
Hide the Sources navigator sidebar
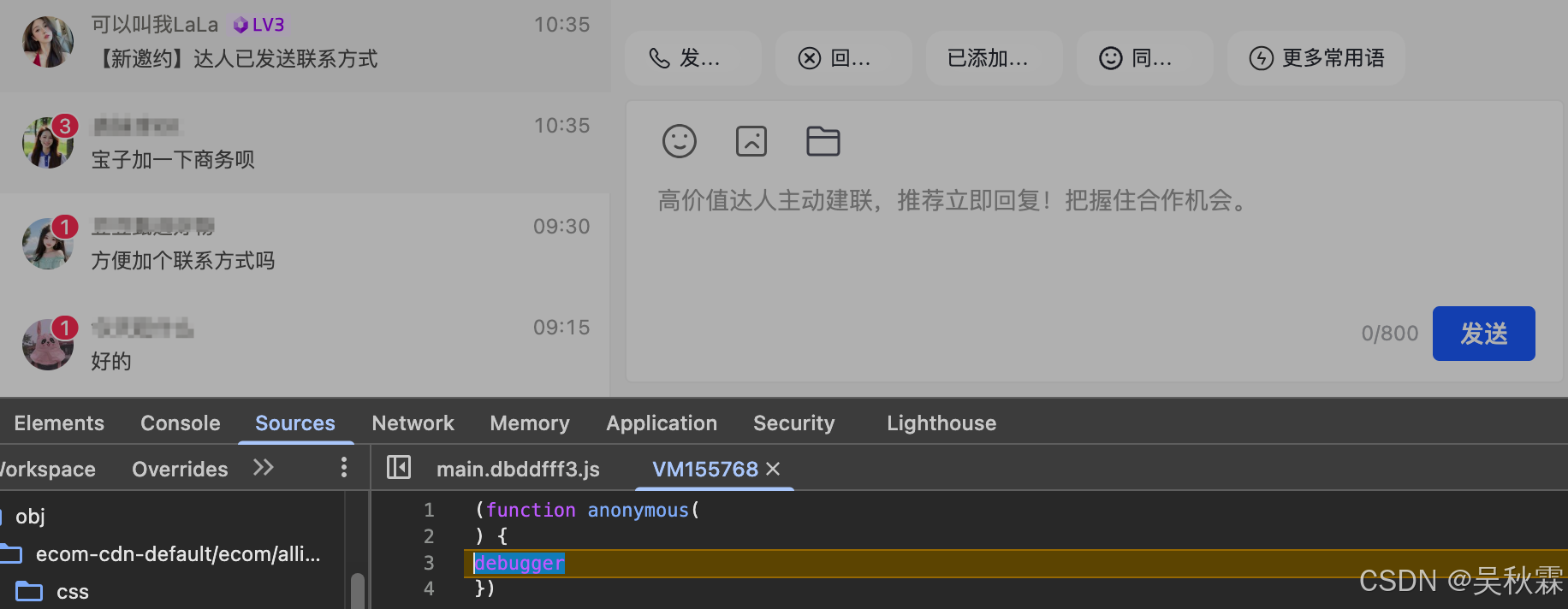point(399,467)
